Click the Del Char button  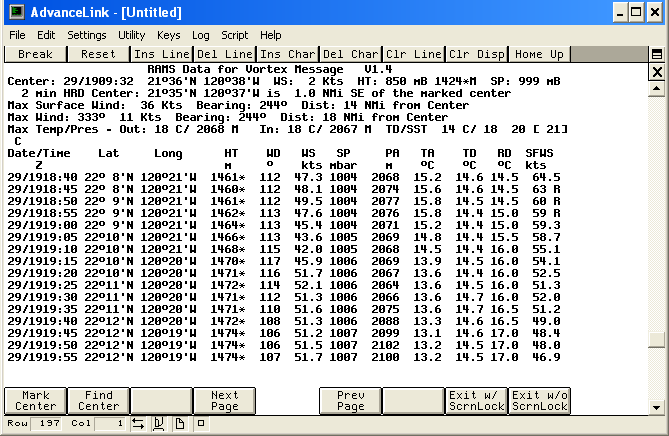tap(350, 54)
